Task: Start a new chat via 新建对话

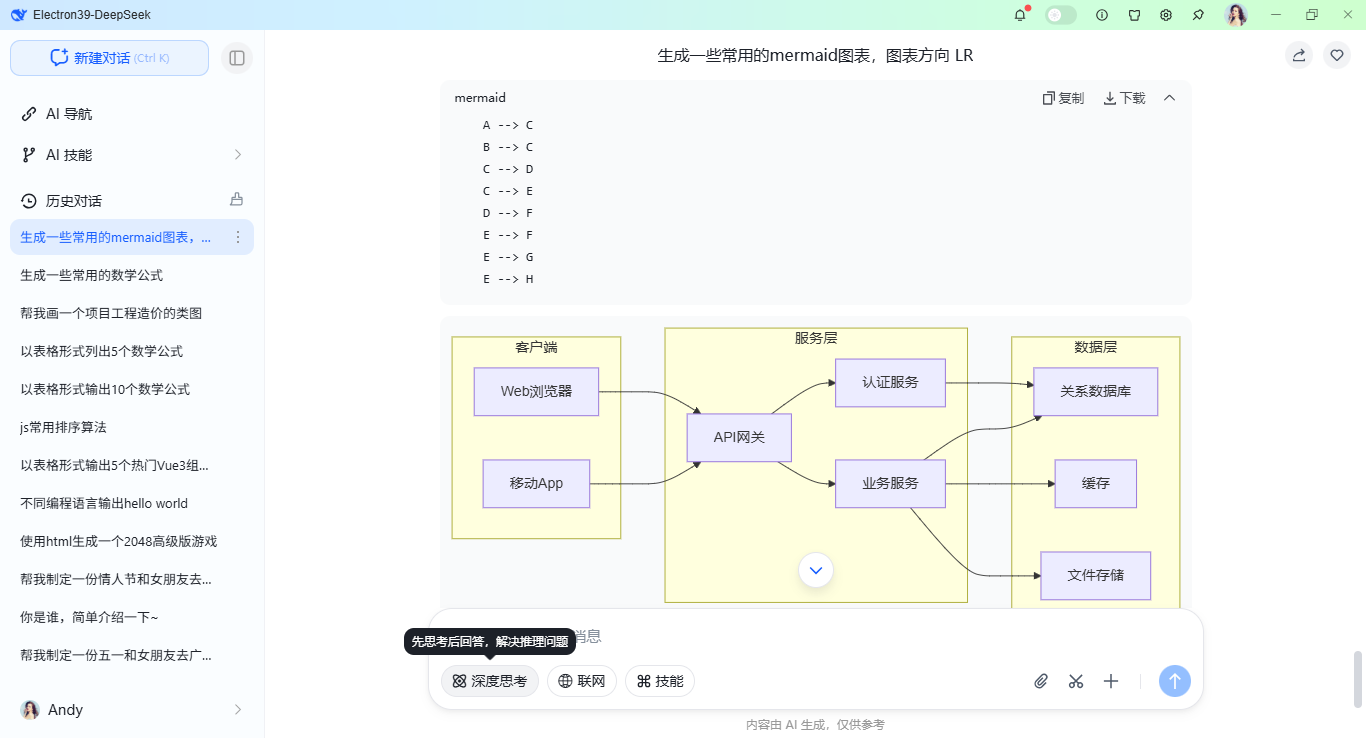Action: pos(108,58)
